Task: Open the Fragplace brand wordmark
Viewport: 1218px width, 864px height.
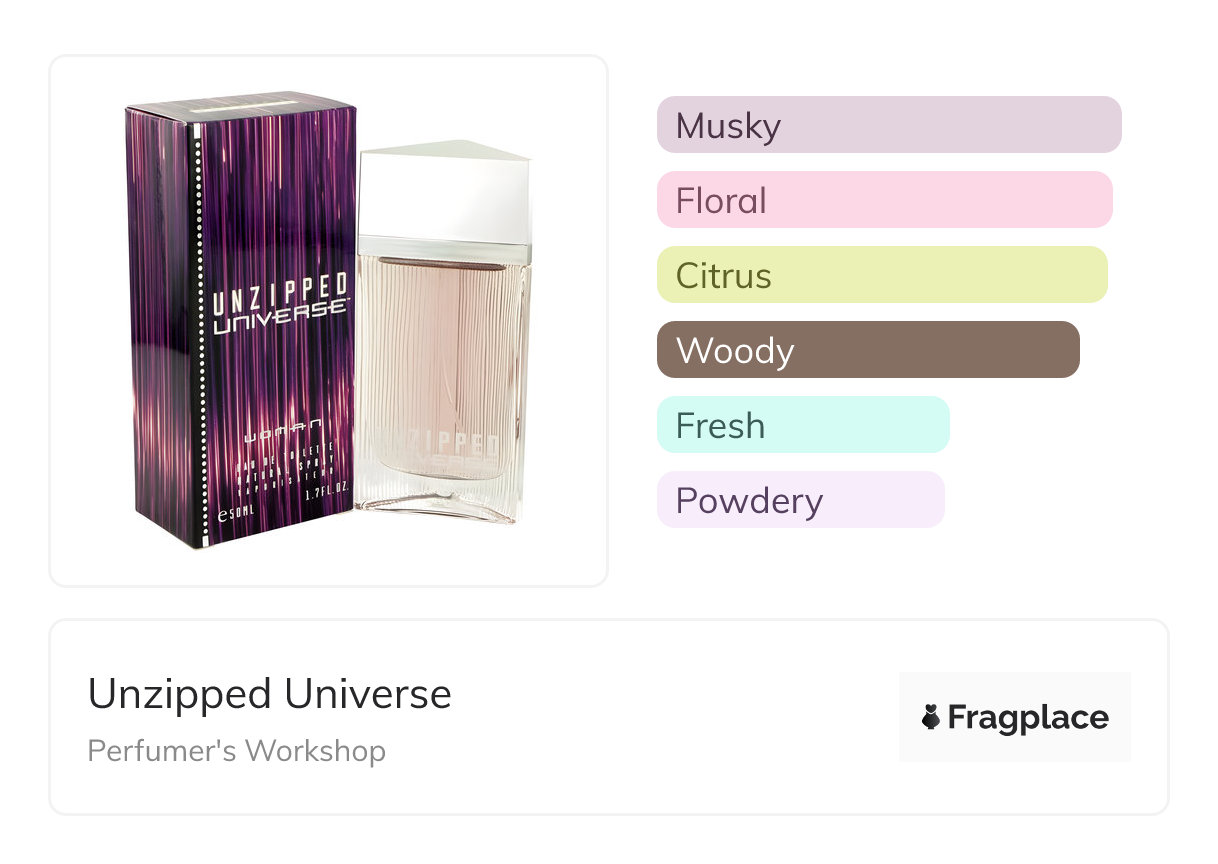Action: tap(1028, 718)
